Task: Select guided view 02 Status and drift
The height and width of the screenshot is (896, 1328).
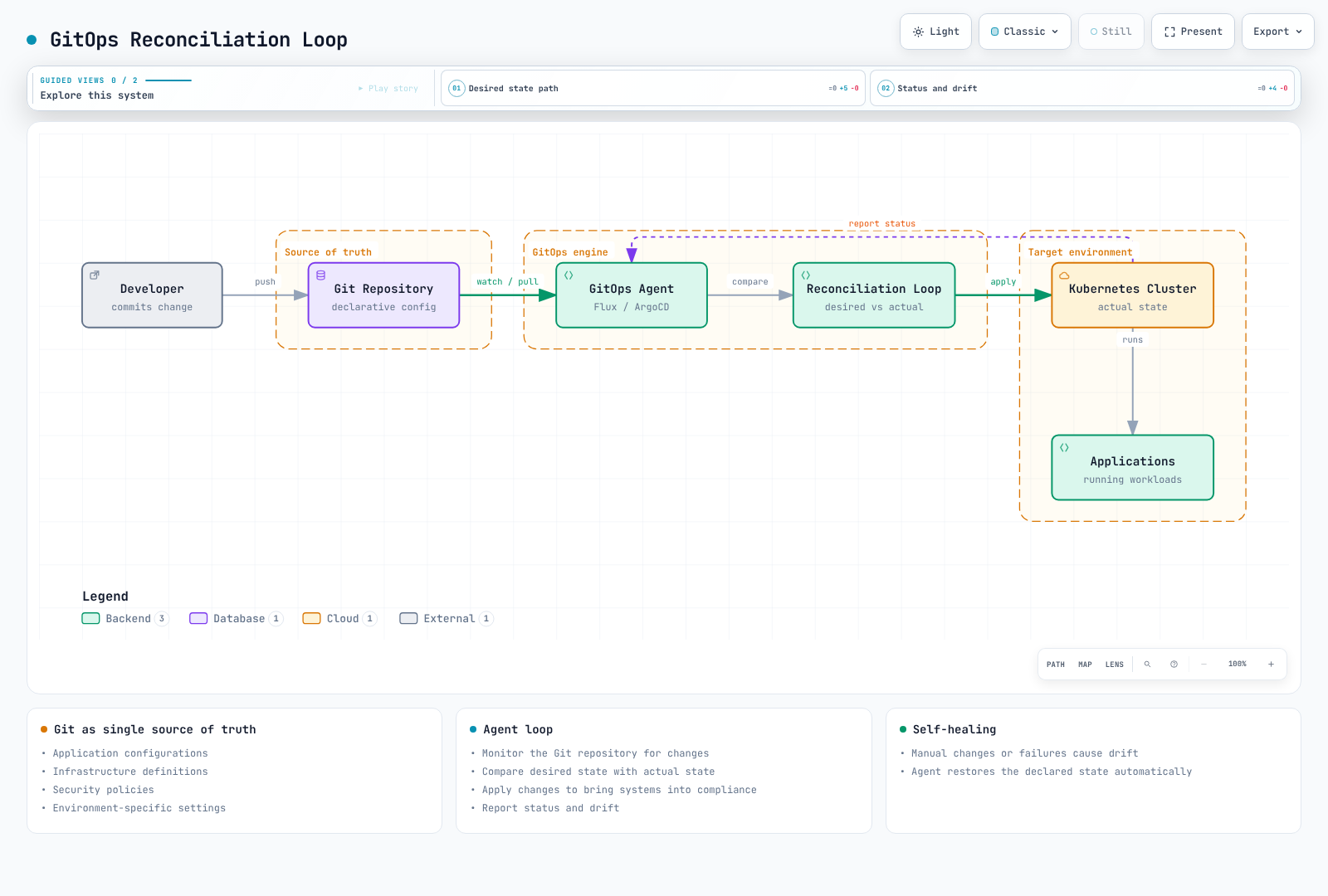Action: (x=1082, y=88)
